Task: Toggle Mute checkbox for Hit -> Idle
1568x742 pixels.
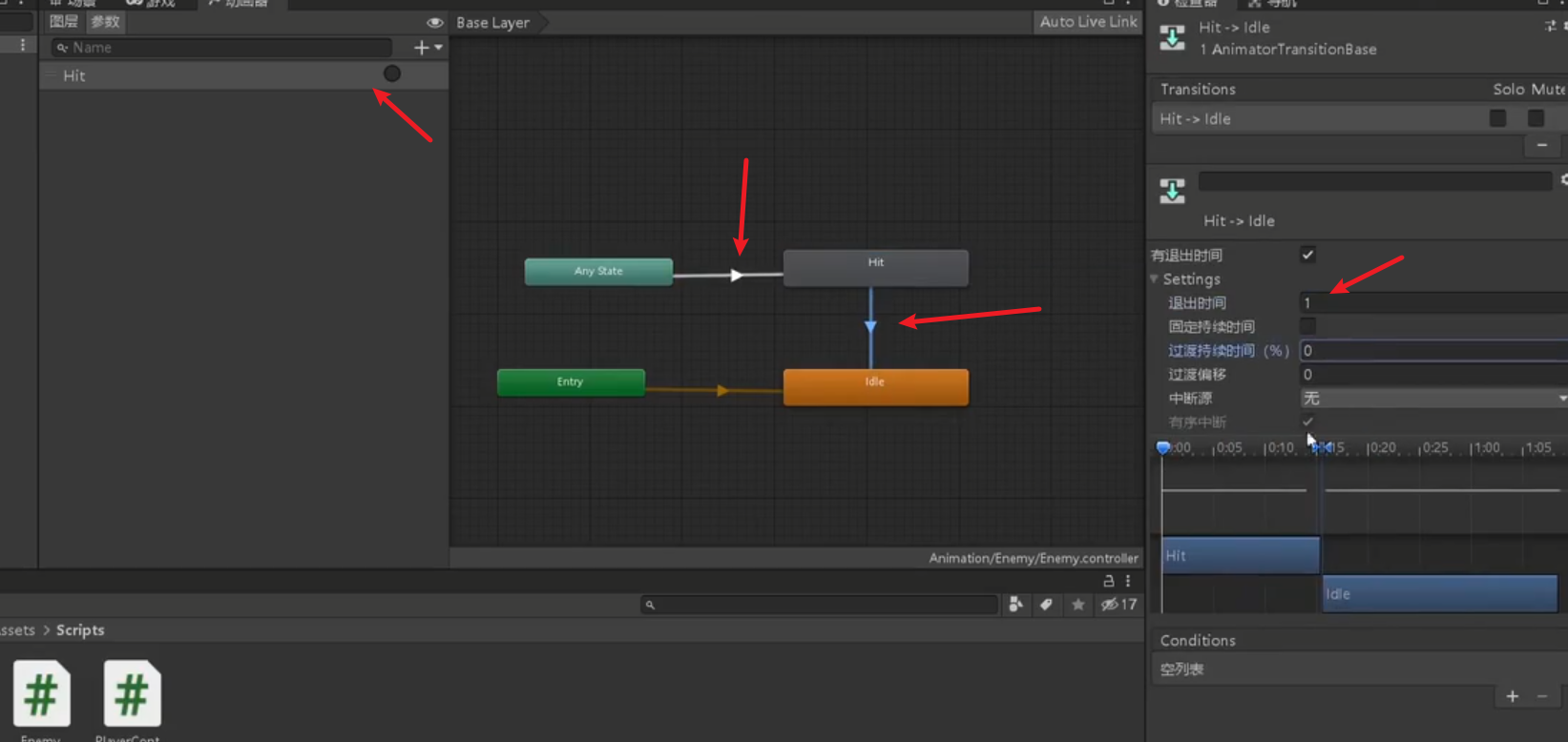Action: 1536,117
